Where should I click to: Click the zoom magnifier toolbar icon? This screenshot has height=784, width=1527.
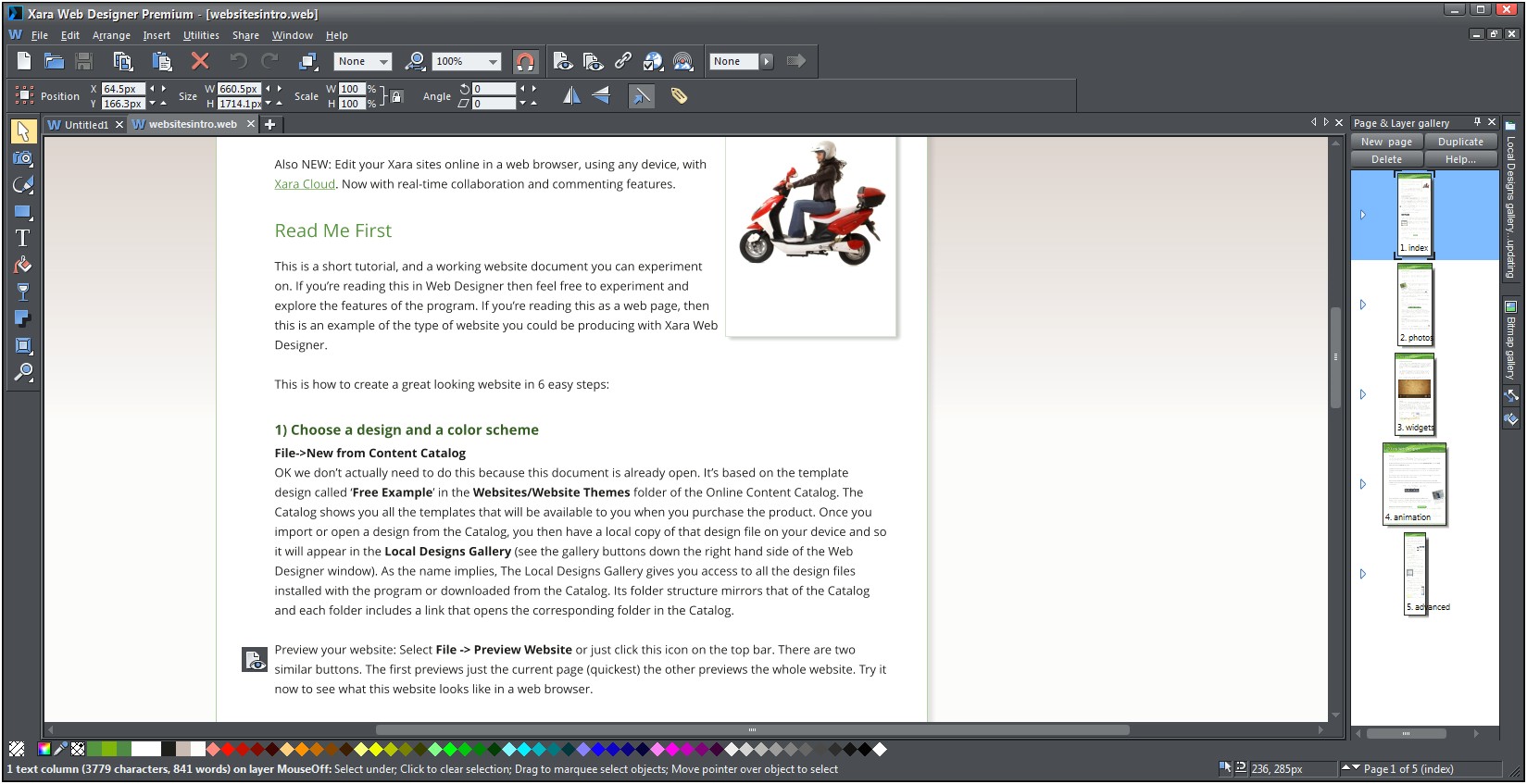(x=416, y=61)
